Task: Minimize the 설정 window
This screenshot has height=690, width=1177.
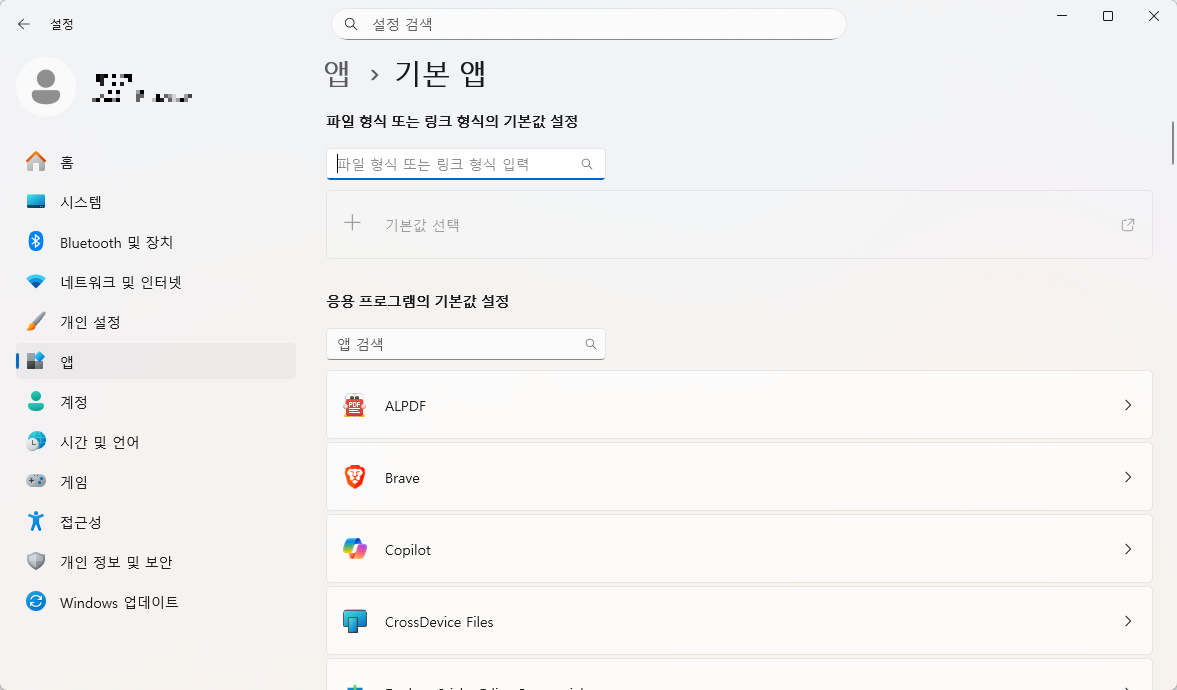Action: tap(1062, 16)
